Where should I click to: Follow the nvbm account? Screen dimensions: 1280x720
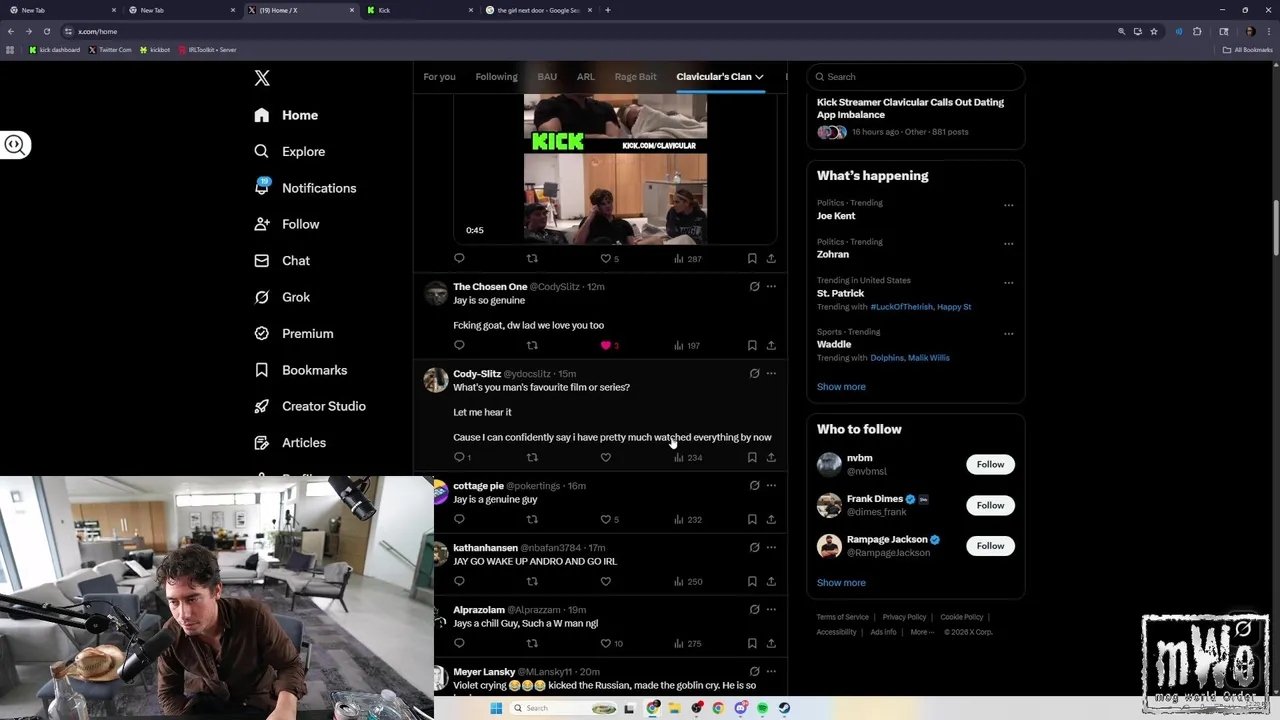tap(990, 464)
